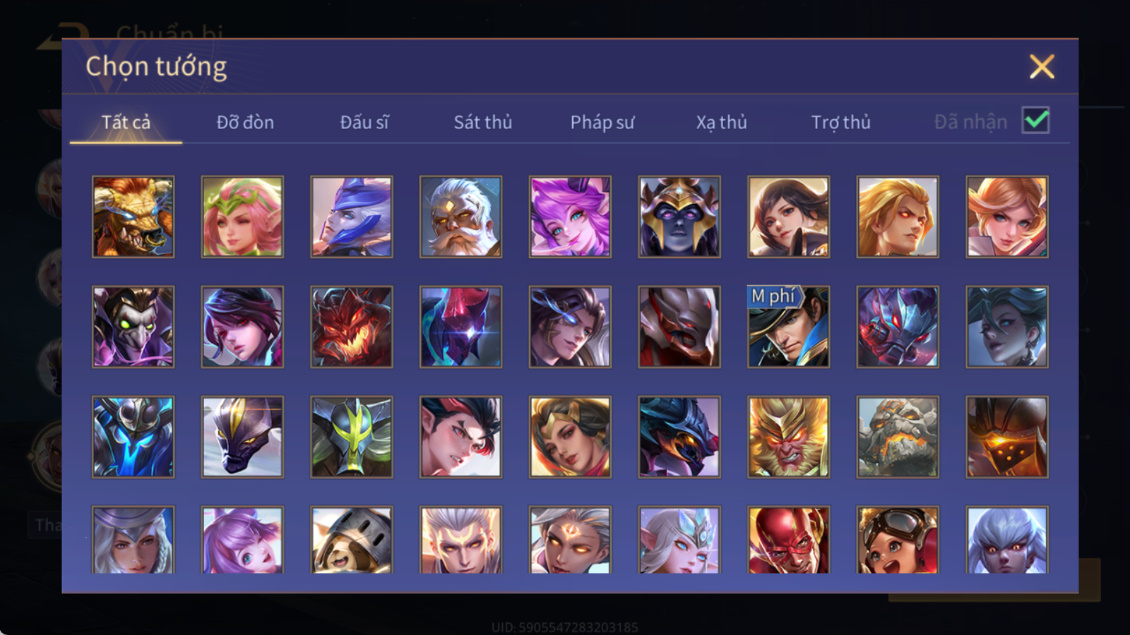The height and width of the screenshot is (635, 1130).
Task: Close the 'Chọn tướng' dialog
Action: pos(1042,66)
